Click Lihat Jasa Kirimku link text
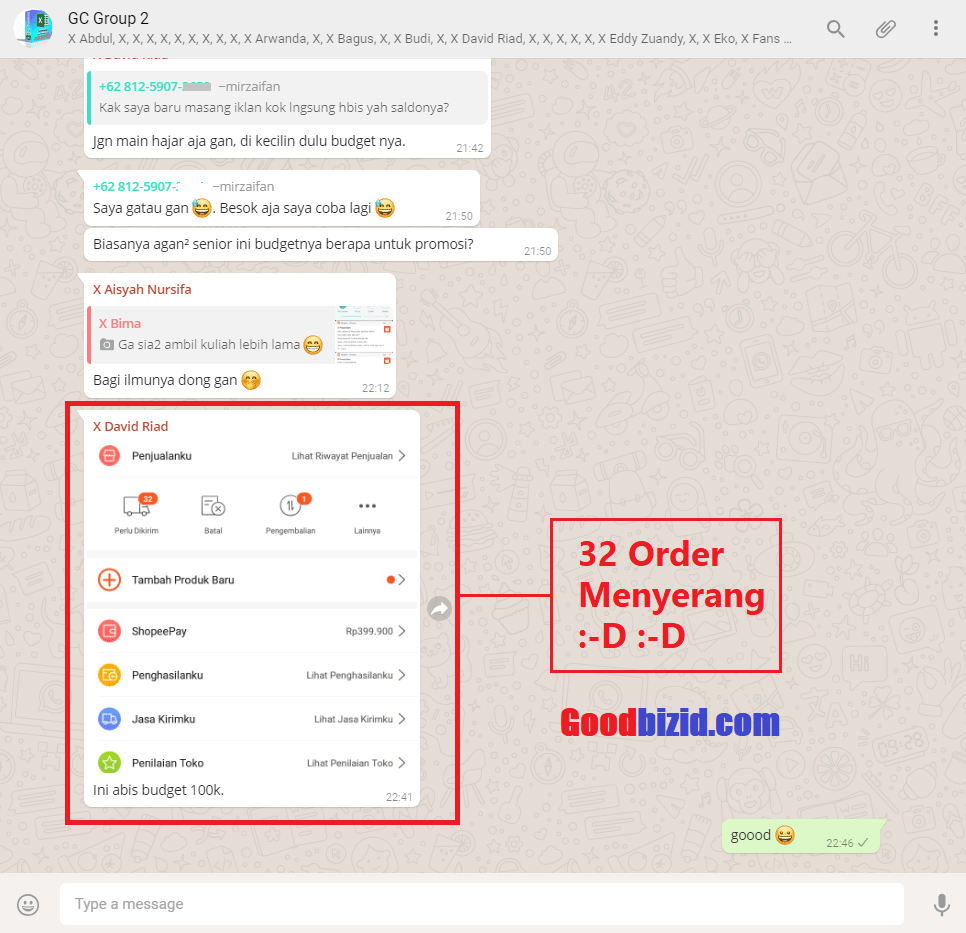 354,719
